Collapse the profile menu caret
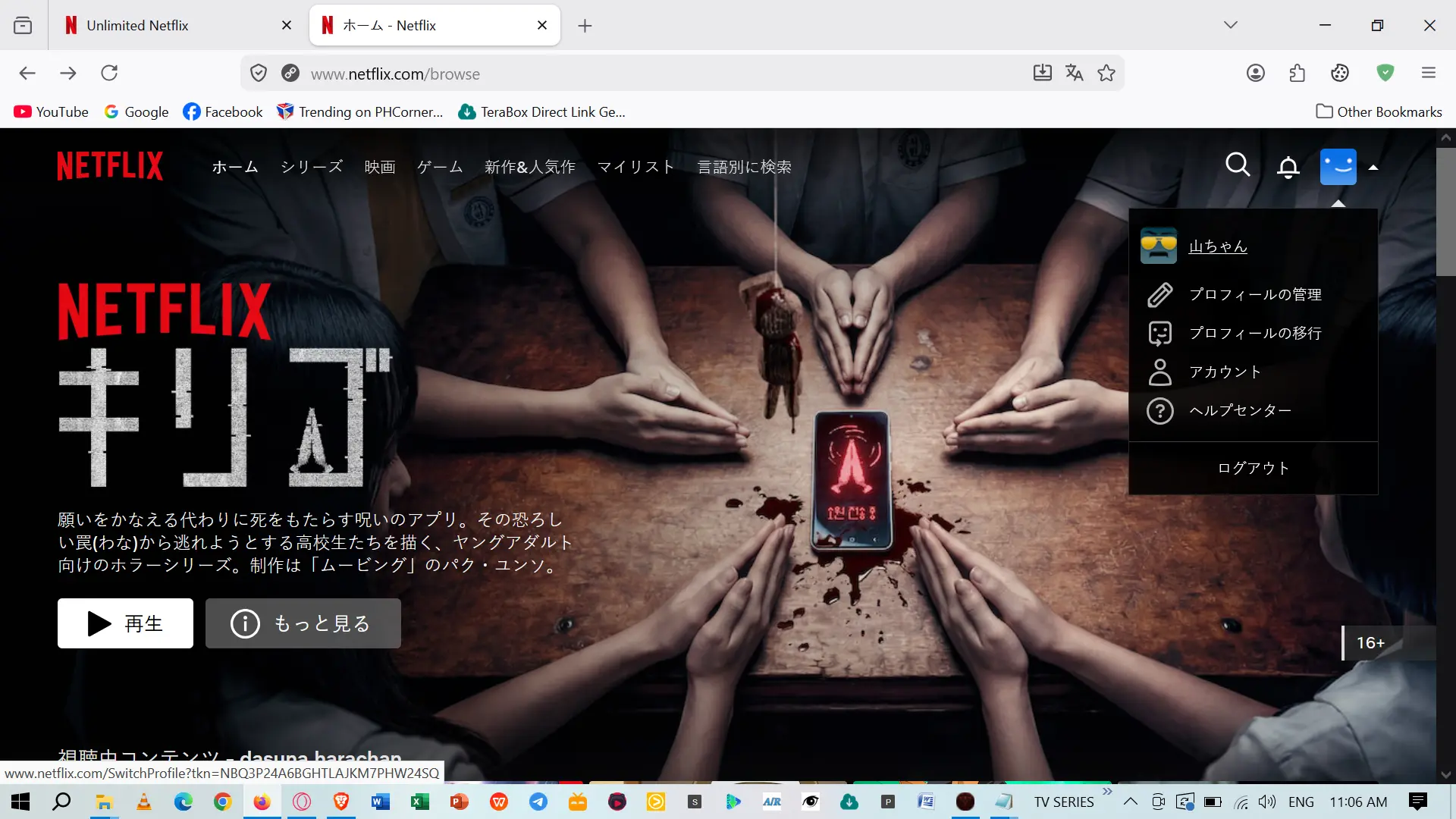The image size is (1456, 819). tap(1373, 168)
